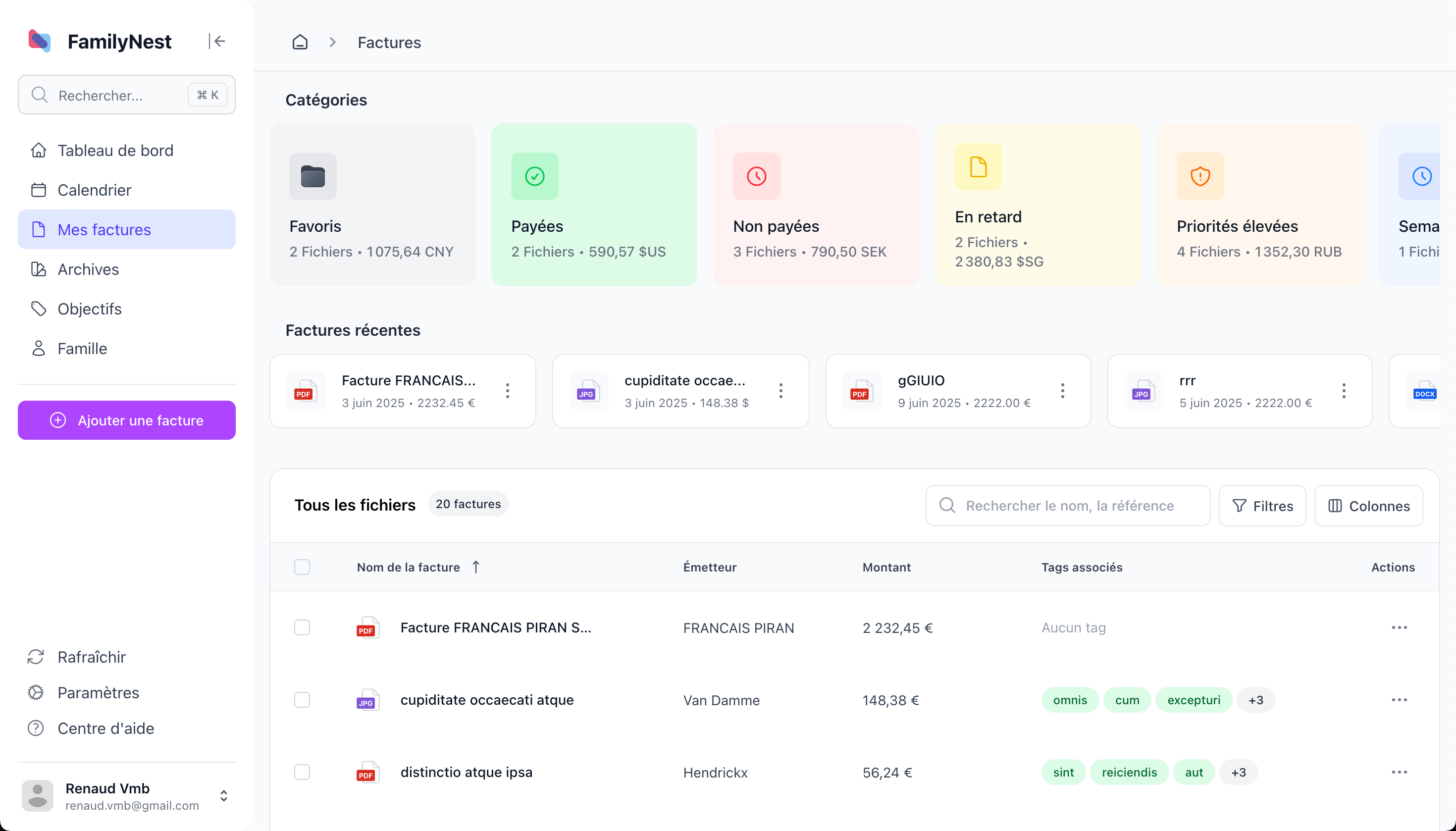The image size is (1456, 831).
Task: Click the Ajouter une facture button
Action: point(127,420)
